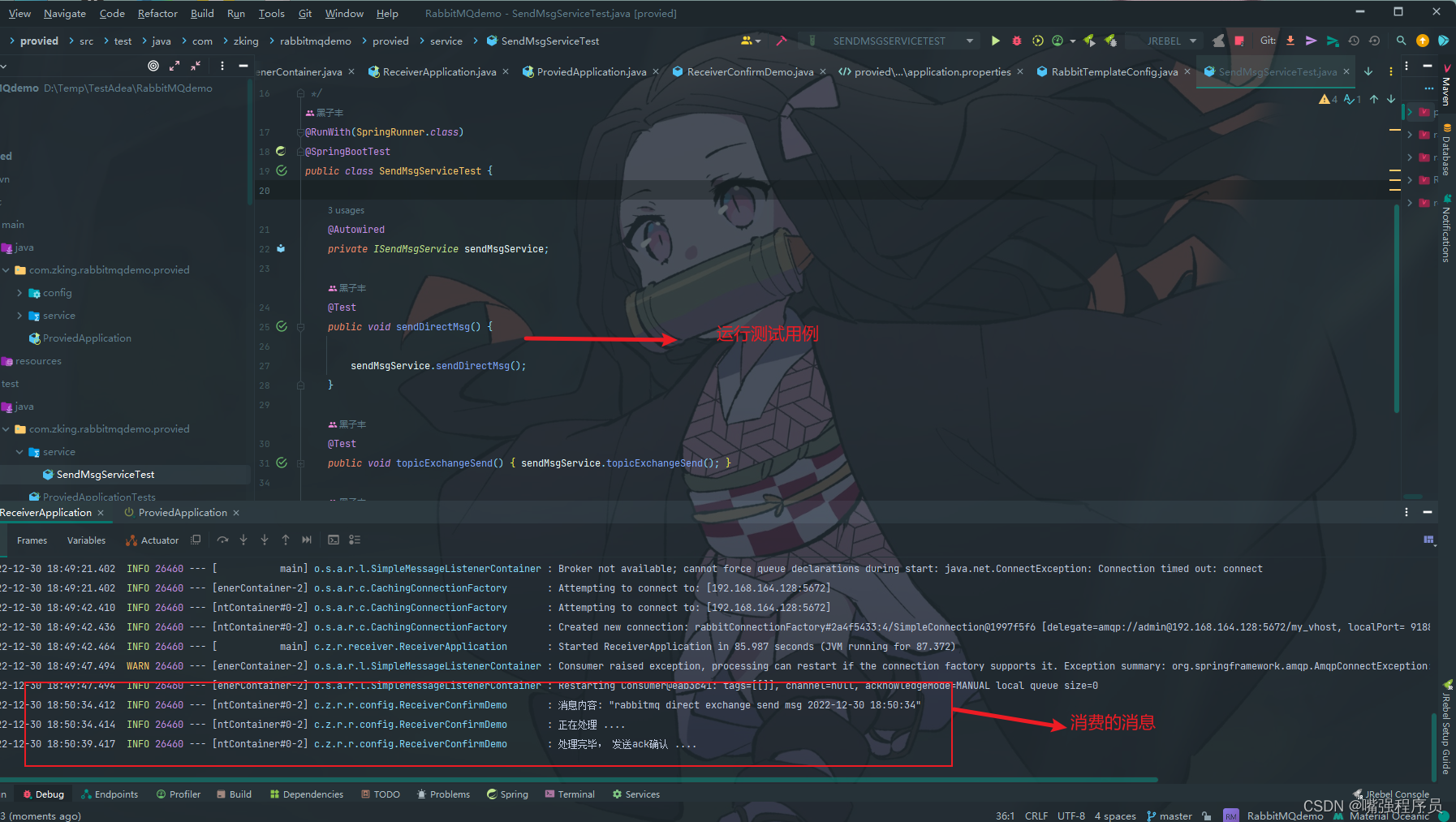Run with JRebel rocket icon
1456x822 pixels.
pyautogui.click(x=1089, y=41)
